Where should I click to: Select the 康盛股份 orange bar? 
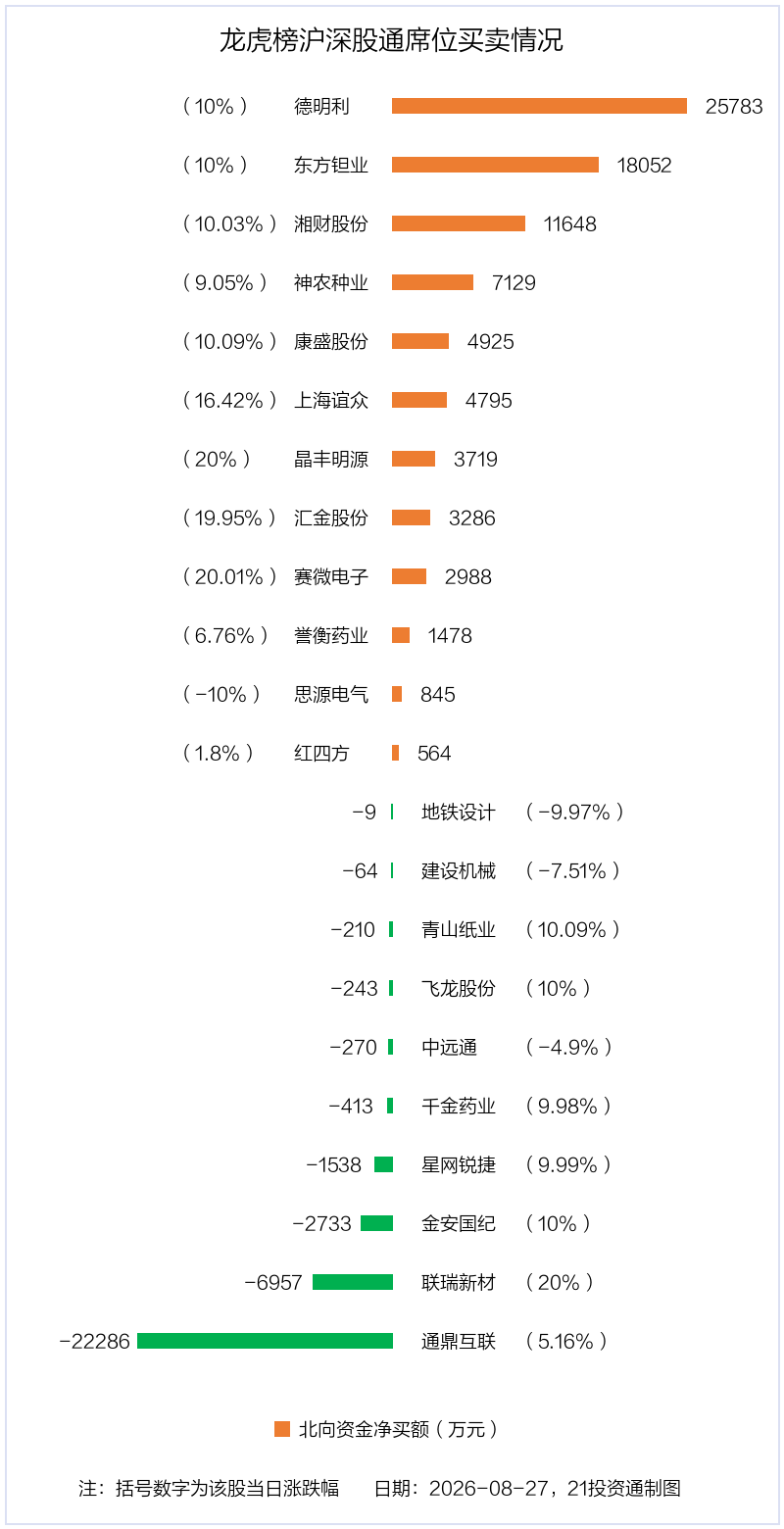tap(420, 341)
